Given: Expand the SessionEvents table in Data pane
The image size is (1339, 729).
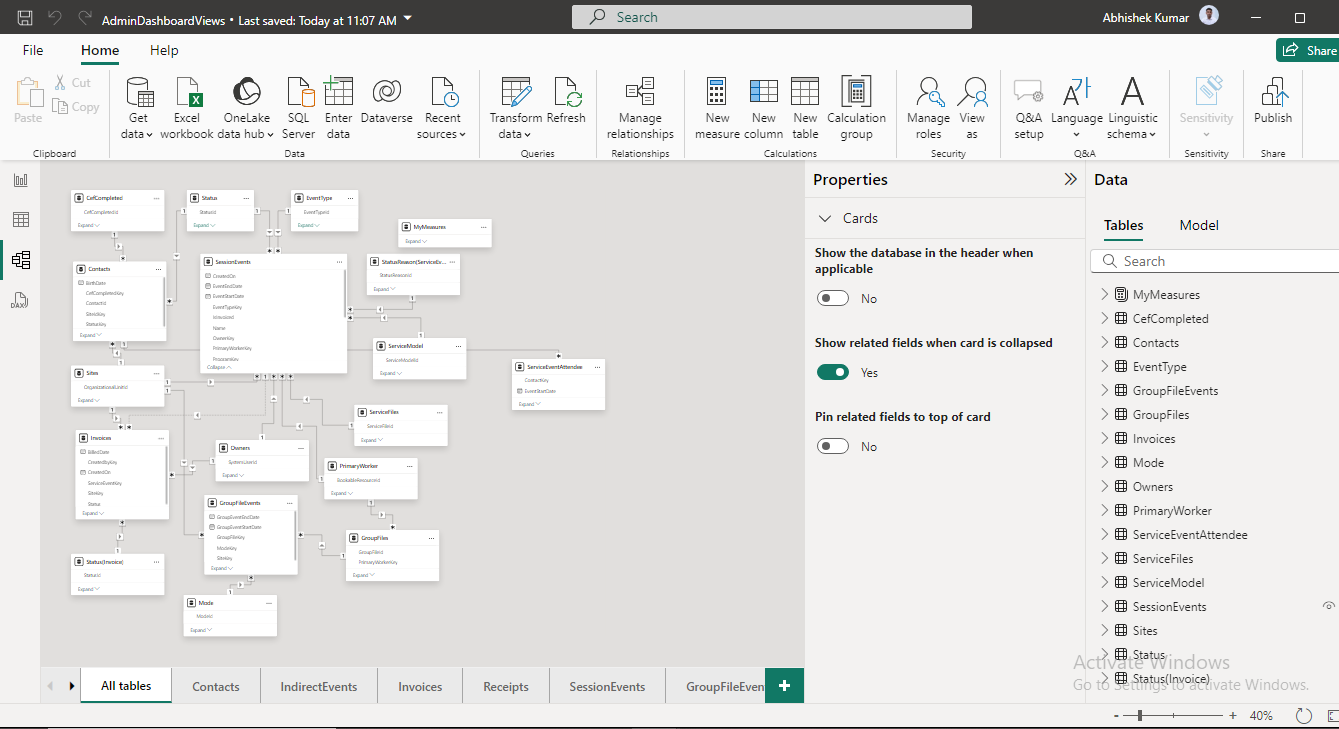Looking at the screenshot, I should [1105, 606].
